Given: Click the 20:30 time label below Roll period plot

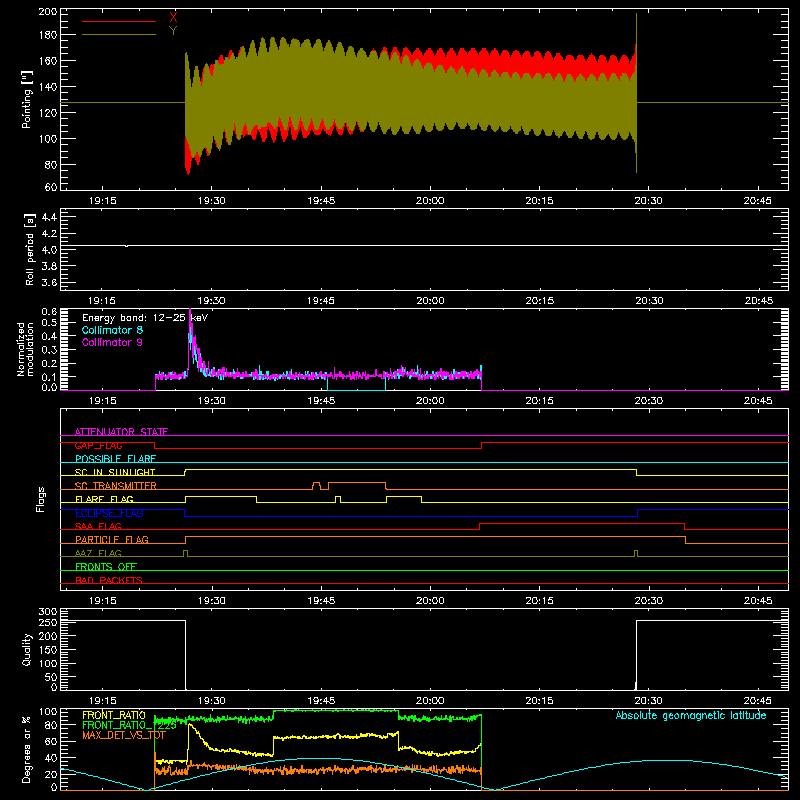Looking at the screenshot, I should [648, 301].
